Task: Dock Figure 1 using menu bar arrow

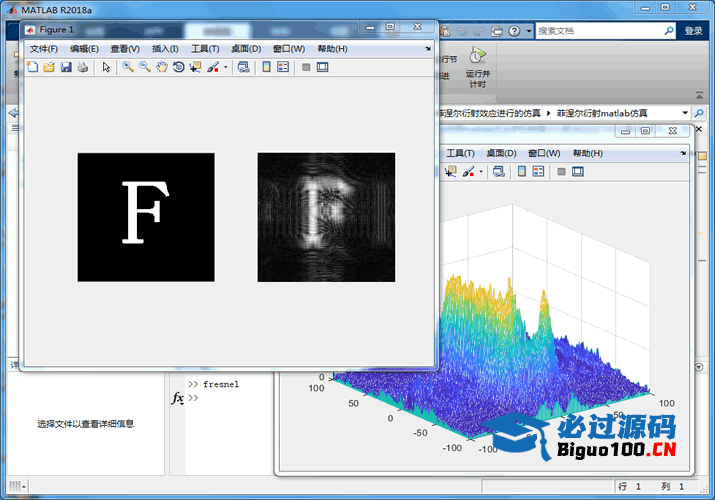Action: [x=428, y=49]
